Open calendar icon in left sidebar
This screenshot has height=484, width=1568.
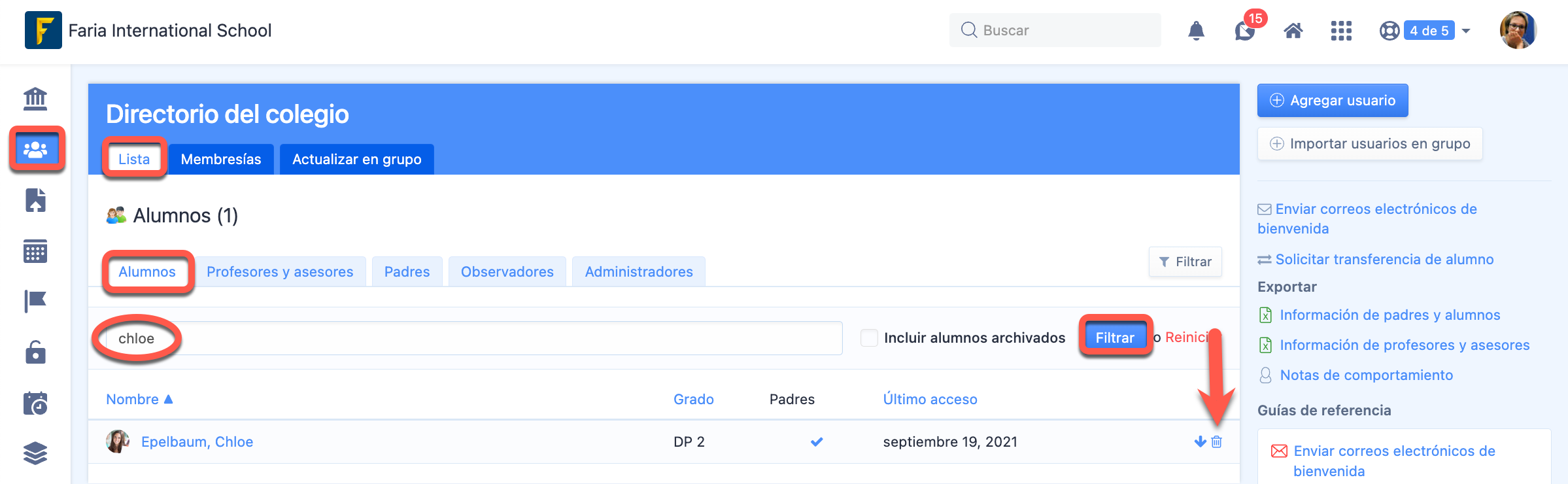35,251
